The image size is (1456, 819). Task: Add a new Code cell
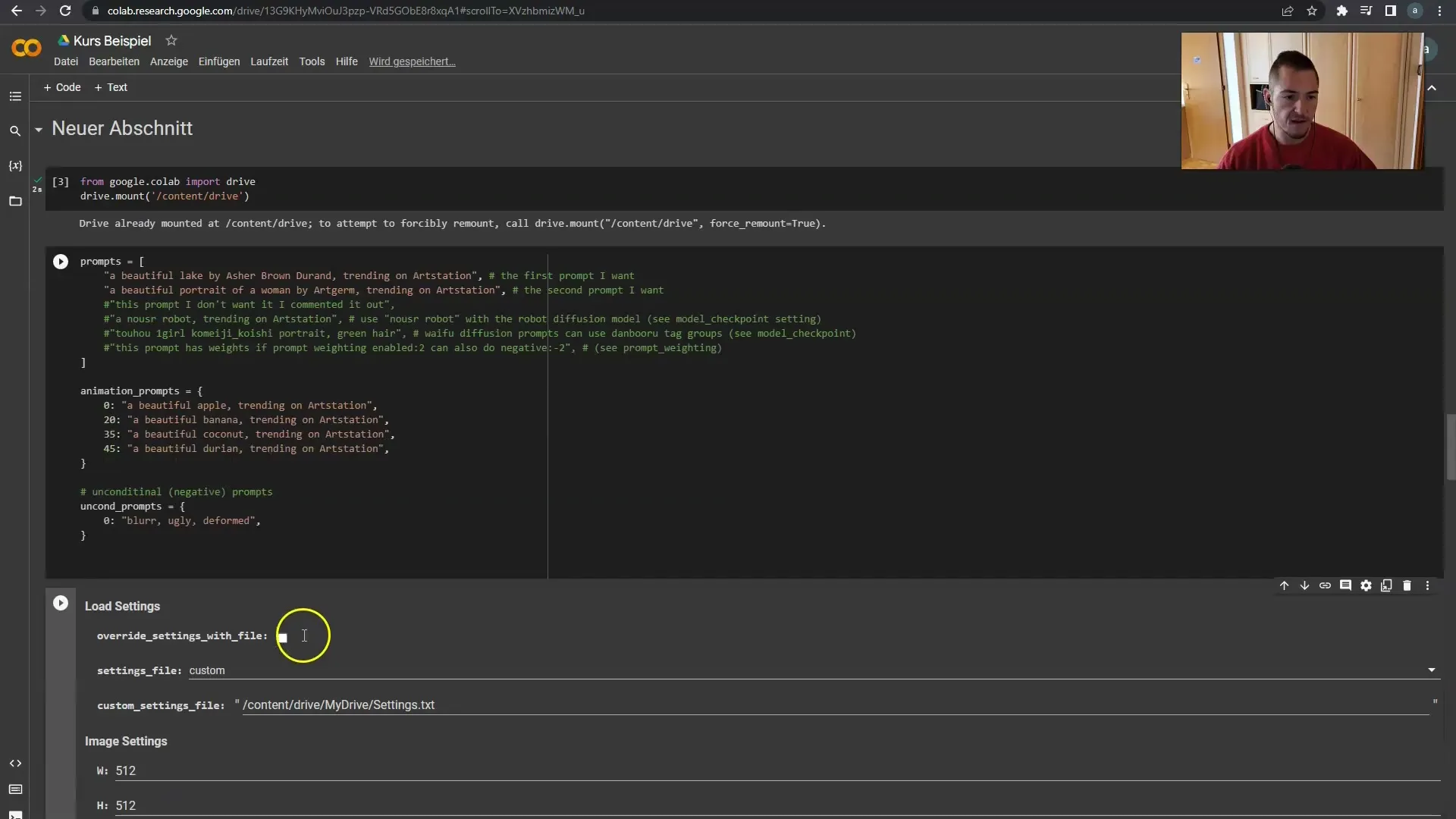[x=62, y=87]
